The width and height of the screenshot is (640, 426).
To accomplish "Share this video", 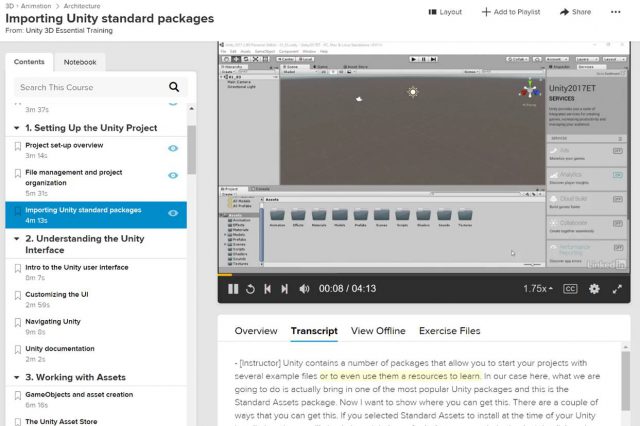I will click(576, 12).
